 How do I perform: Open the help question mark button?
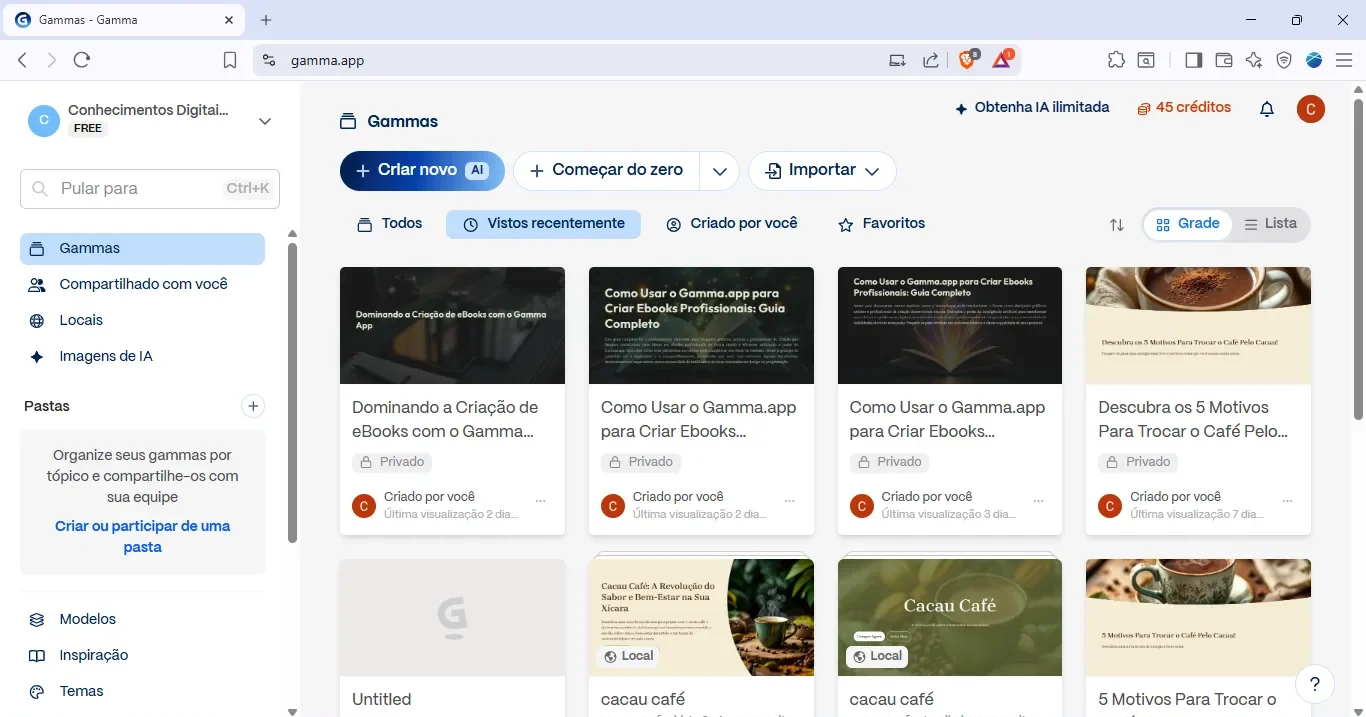click(x=1315, y=684)
